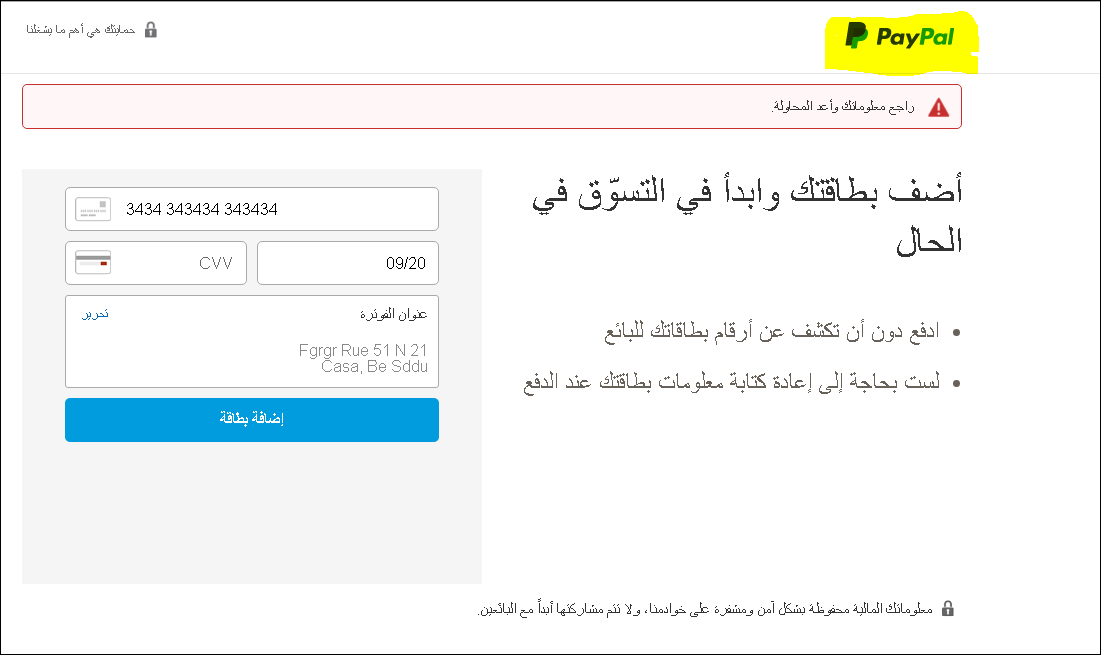Focus the CVV input field

(x=156, y=263)
